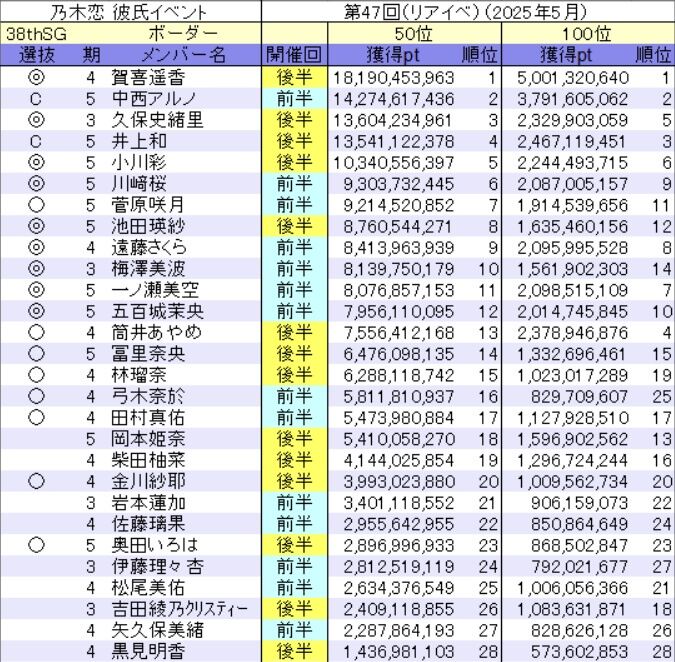675x662 pixels.
Task: Select member name '梅澤美波'
Action: 148,269
